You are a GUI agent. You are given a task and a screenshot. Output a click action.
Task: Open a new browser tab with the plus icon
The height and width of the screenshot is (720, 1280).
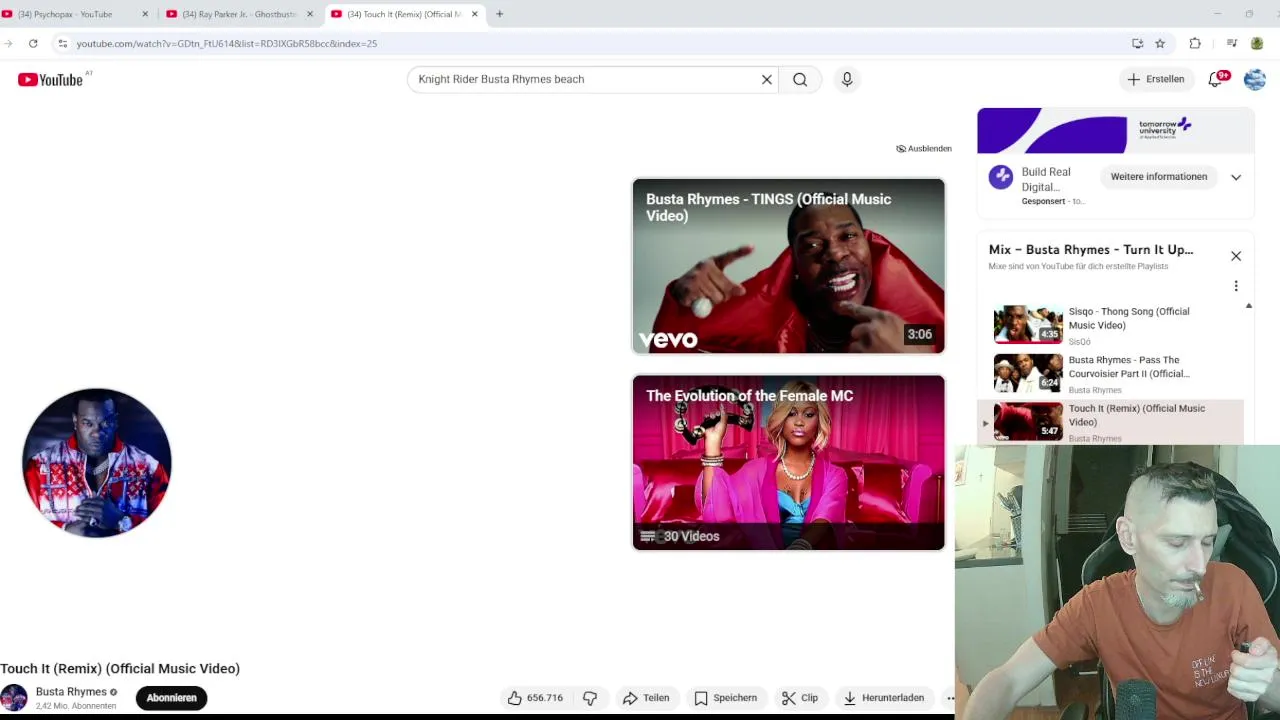pyautogui.click(x=499, y=14)
